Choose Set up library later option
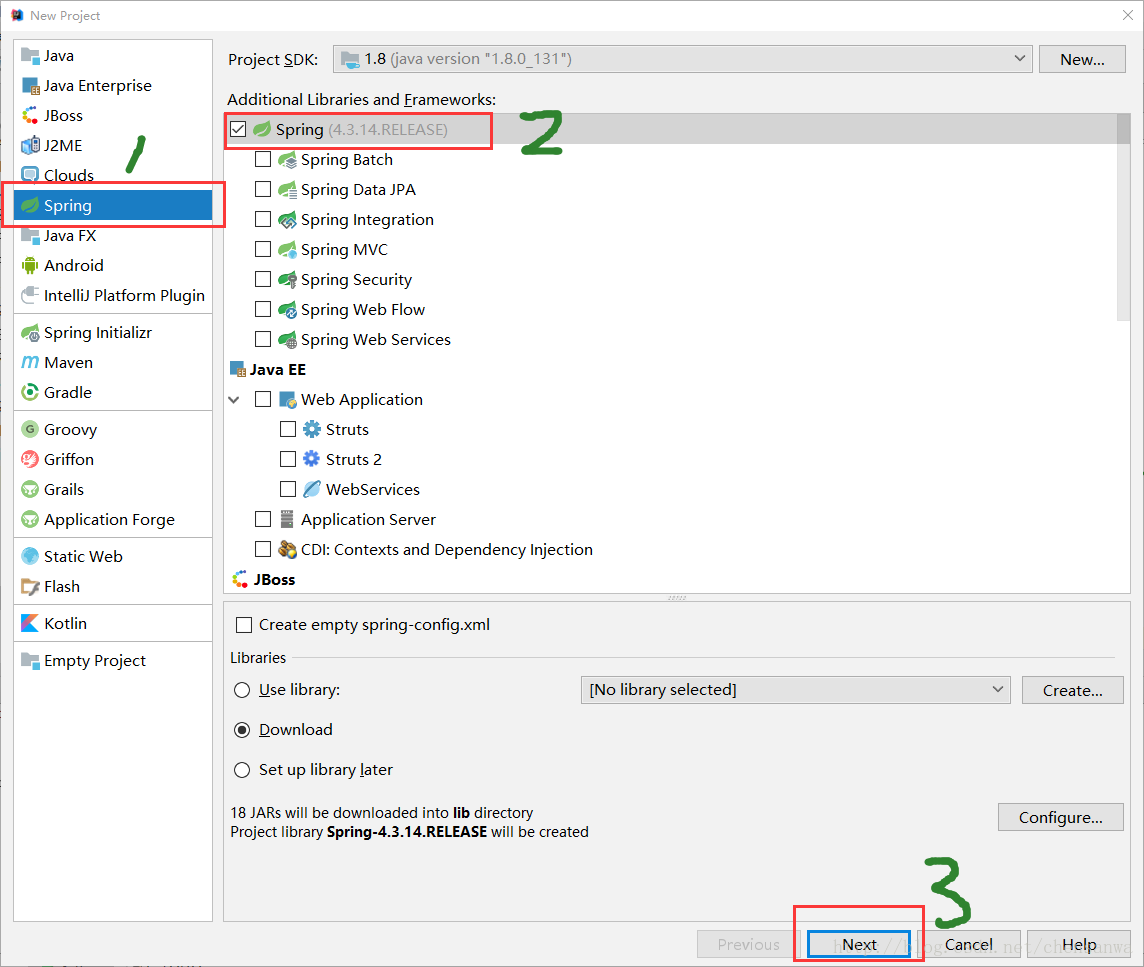 point(241,770)
